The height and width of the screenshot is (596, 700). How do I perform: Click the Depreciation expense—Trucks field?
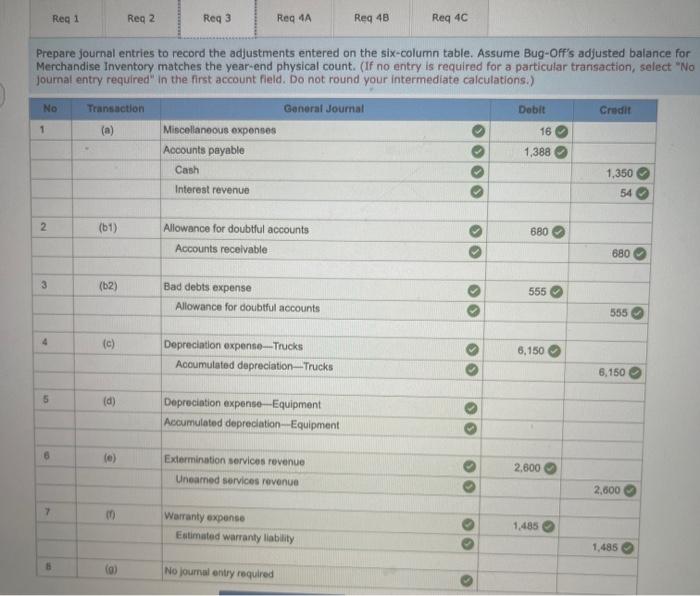[x=321, y=346]
